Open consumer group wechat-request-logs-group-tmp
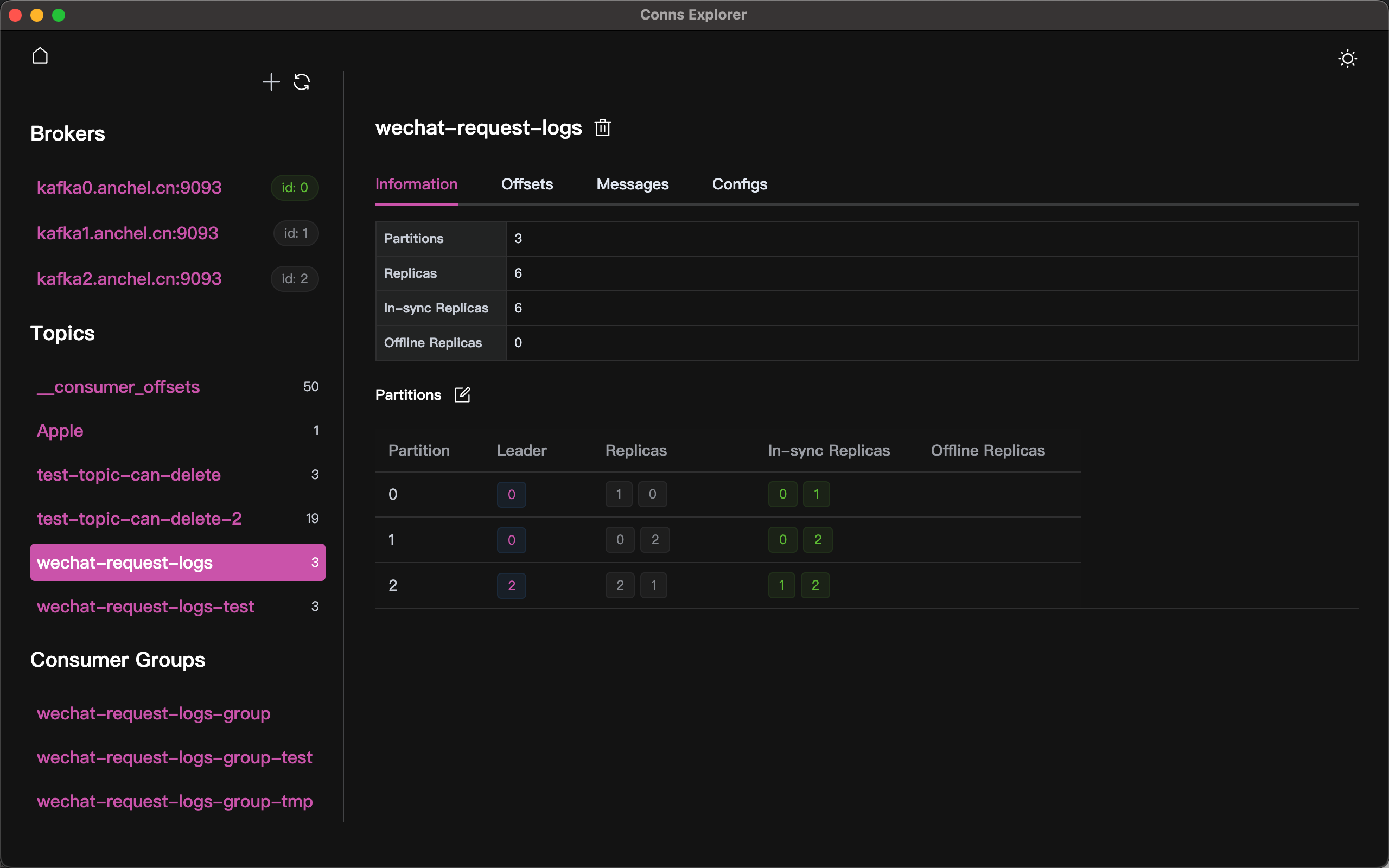Screen dimensions: 1389x868 coord(175,801)
